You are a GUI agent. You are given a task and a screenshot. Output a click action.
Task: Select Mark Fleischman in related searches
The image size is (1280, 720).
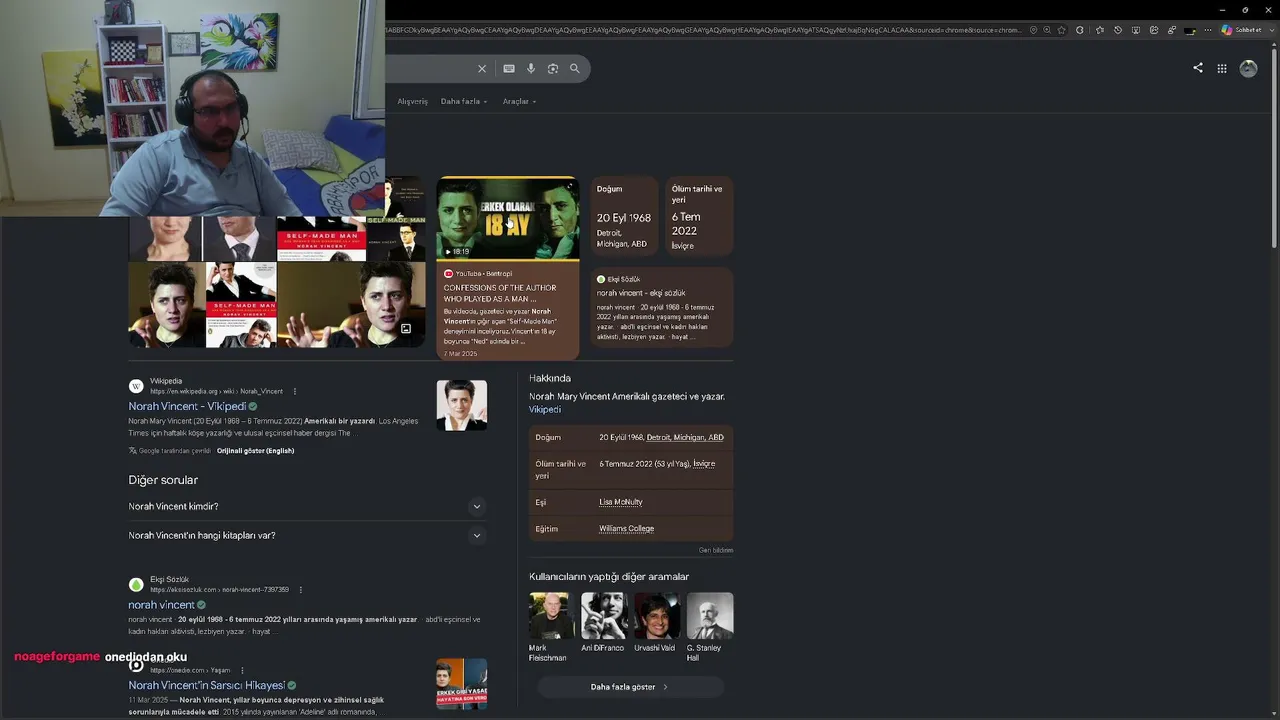[551, 627]
